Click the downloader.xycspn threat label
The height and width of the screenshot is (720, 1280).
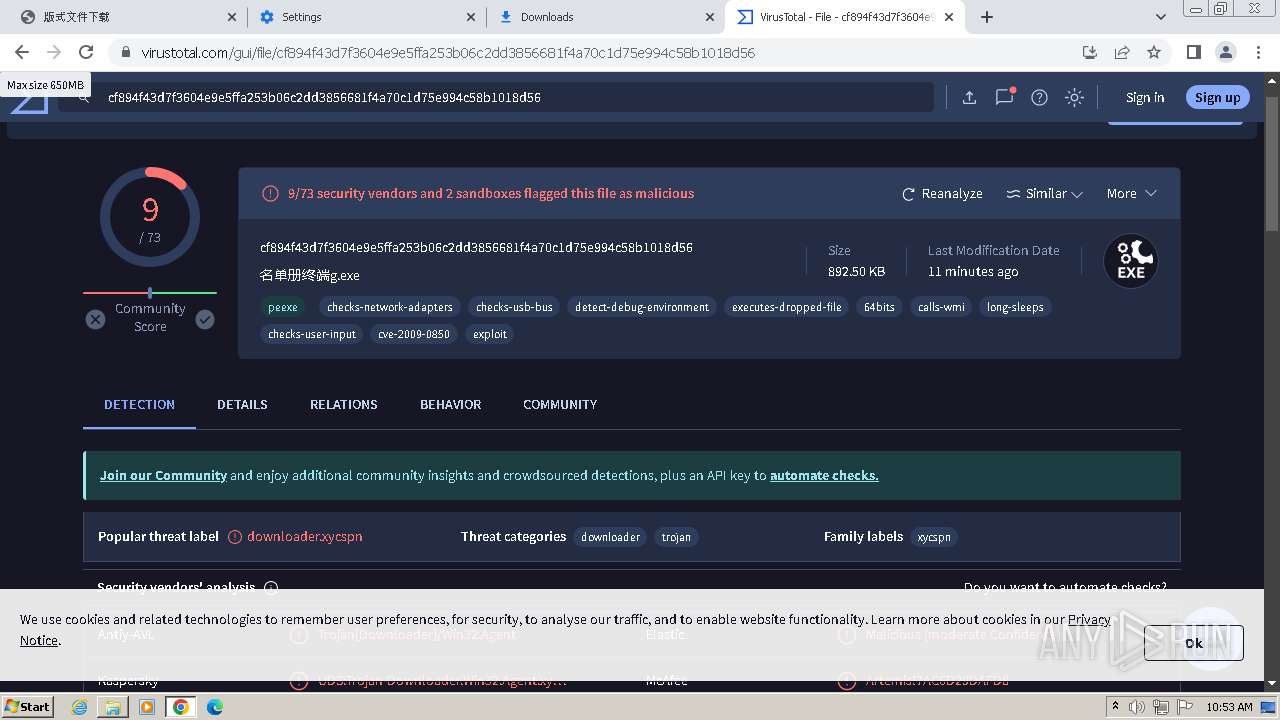tap(304, 537)
